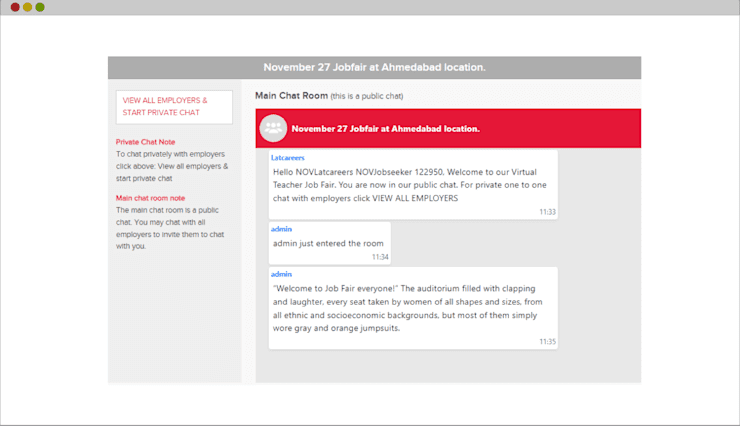Screen dimensions: 740x426
Task: Click the 11:35 message timestamp
Action: 547,342
